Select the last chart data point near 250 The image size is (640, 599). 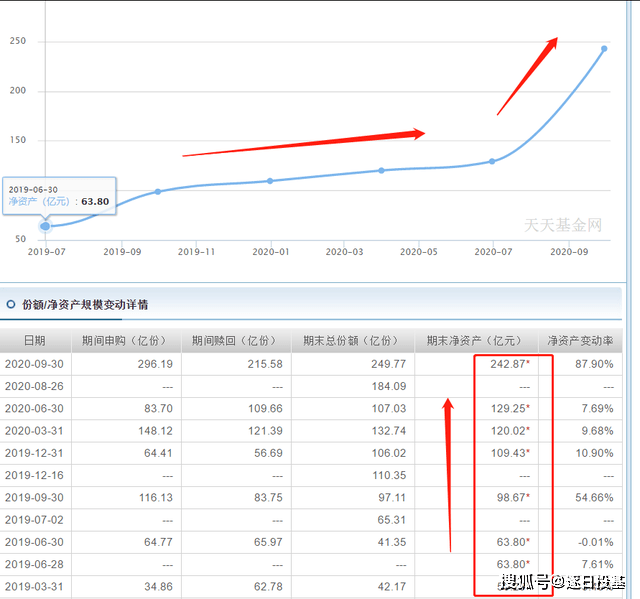604,48
